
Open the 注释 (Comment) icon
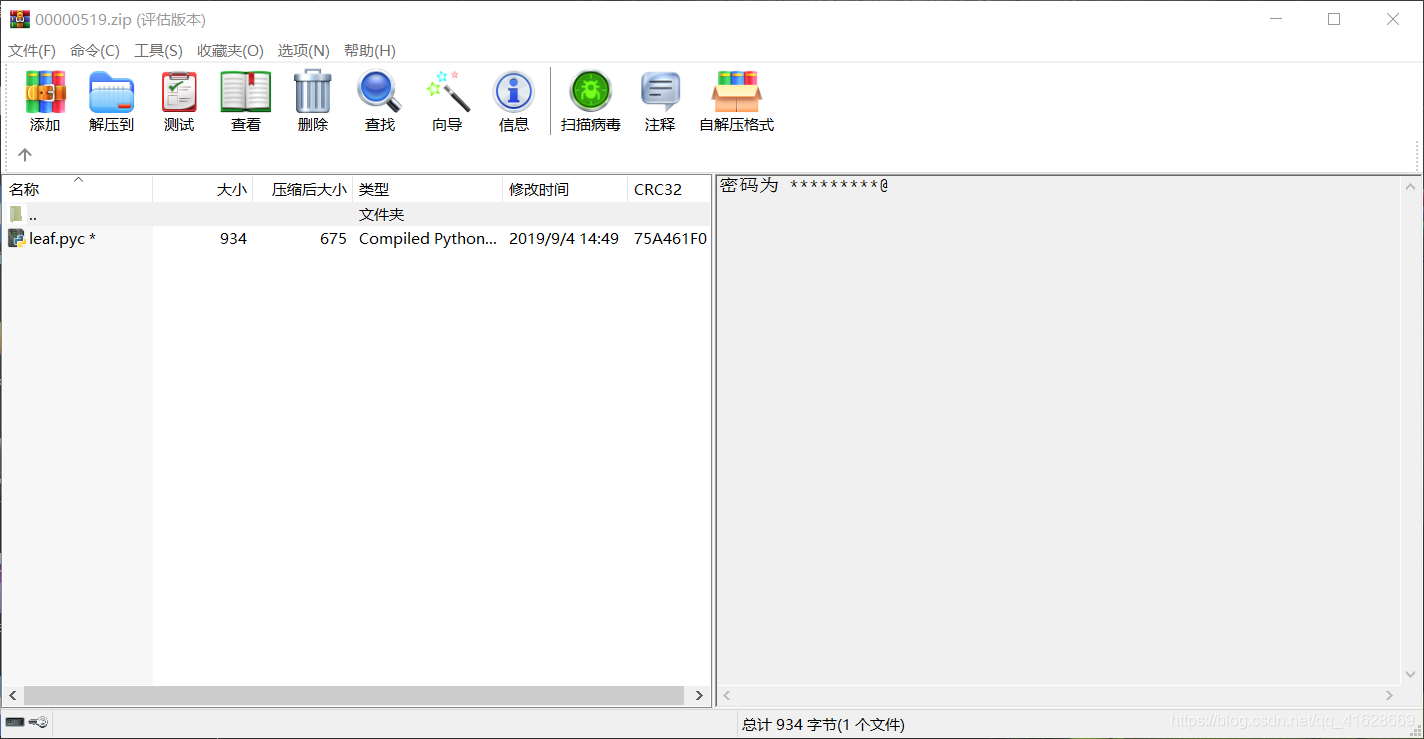pos(660,92)
